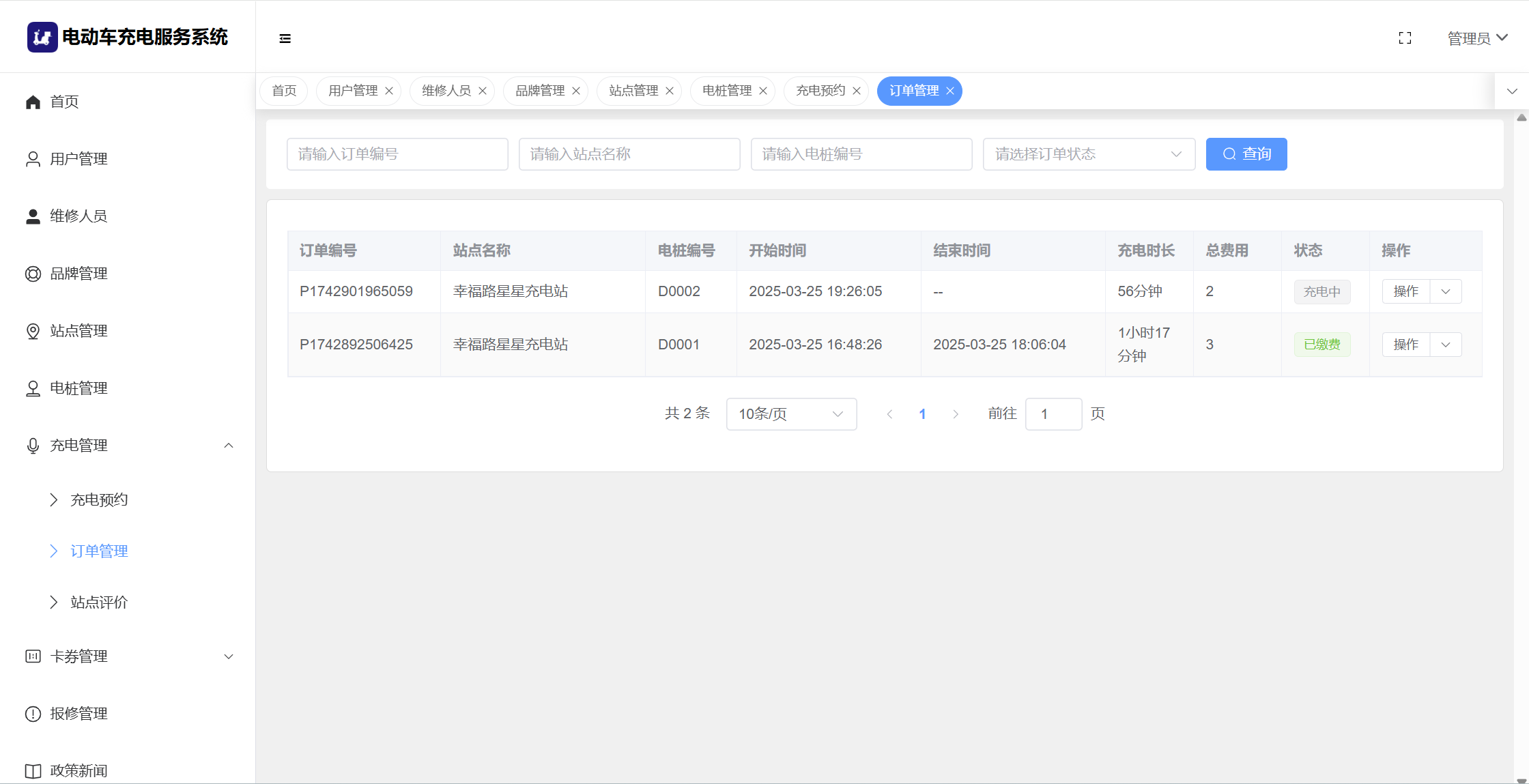Toggle fullscreen mode icon
Viewport: 1529px width, 784px height.
point(1405,38)
